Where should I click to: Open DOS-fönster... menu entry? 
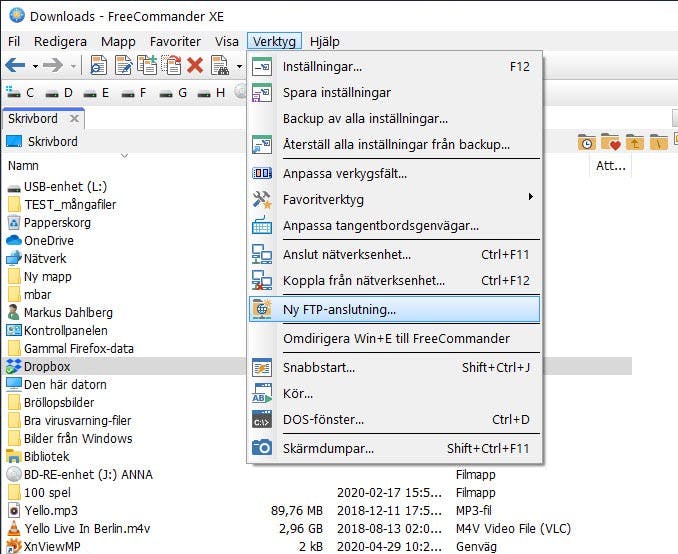[x=394, y=420]
